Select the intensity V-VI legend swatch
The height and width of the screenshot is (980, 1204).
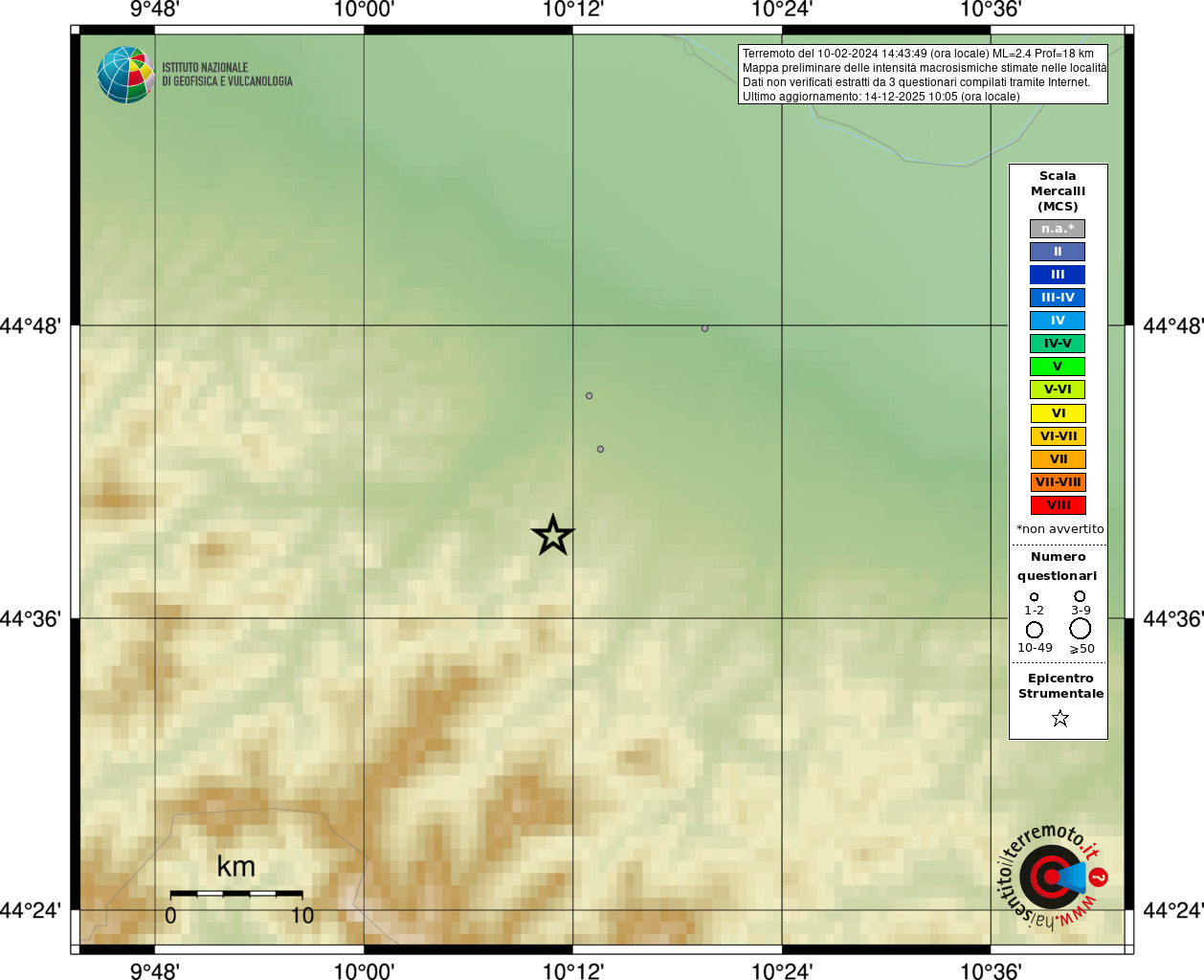pyautogui.click(x=1058, y=390)
